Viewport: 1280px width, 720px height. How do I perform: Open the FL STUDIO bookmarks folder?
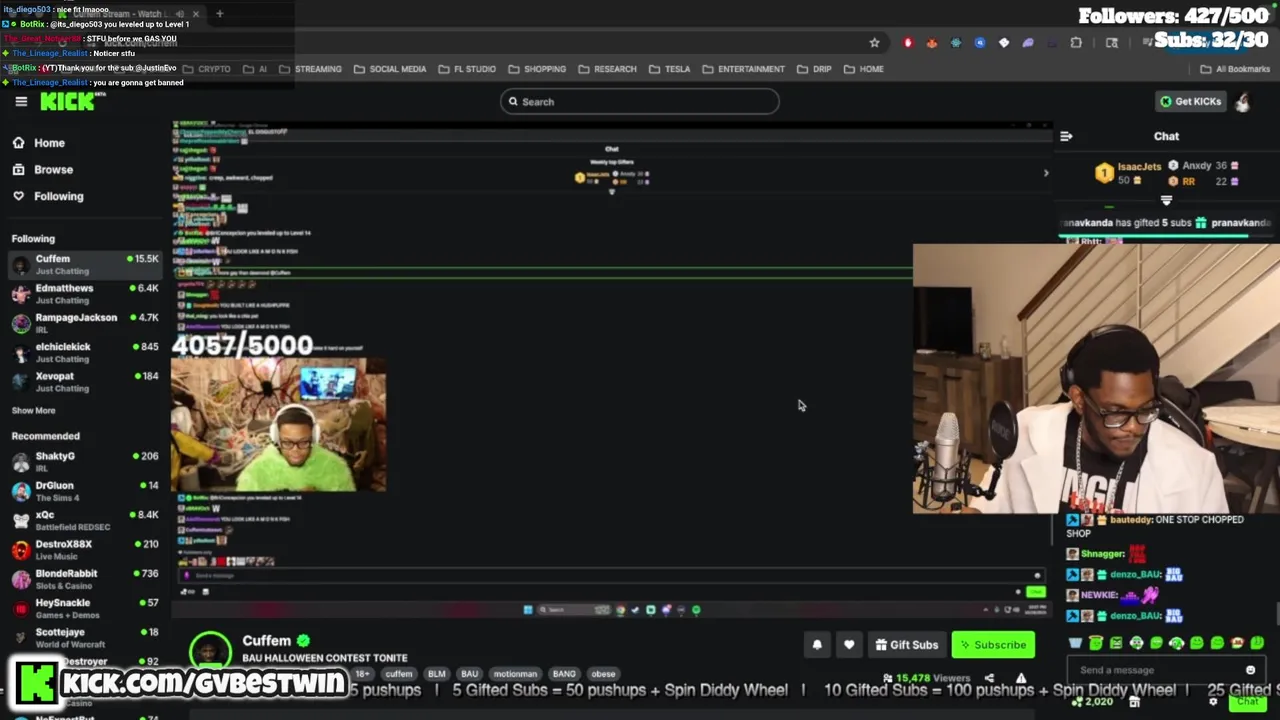point(467,69)
